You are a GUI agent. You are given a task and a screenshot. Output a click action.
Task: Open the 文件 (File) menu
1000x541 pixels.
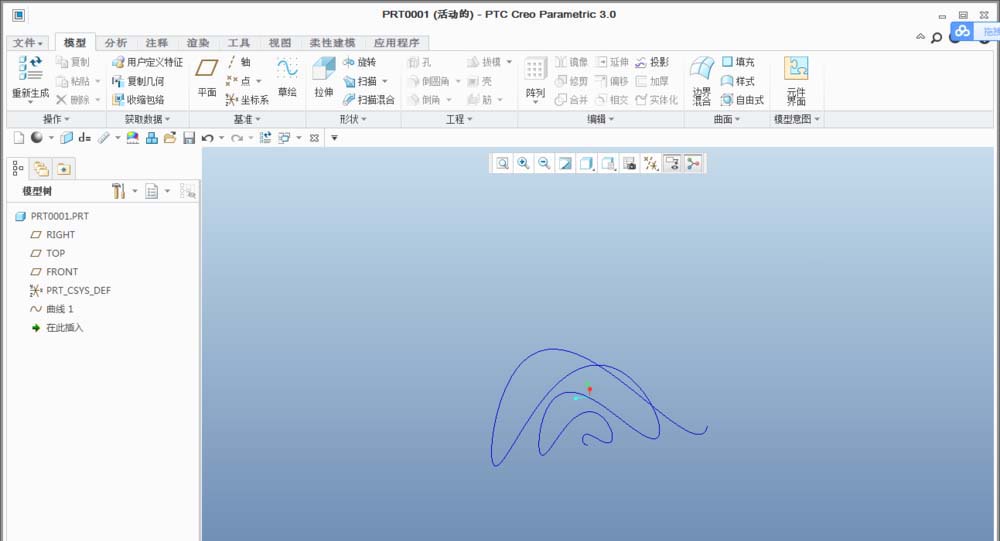click(27, 43)
